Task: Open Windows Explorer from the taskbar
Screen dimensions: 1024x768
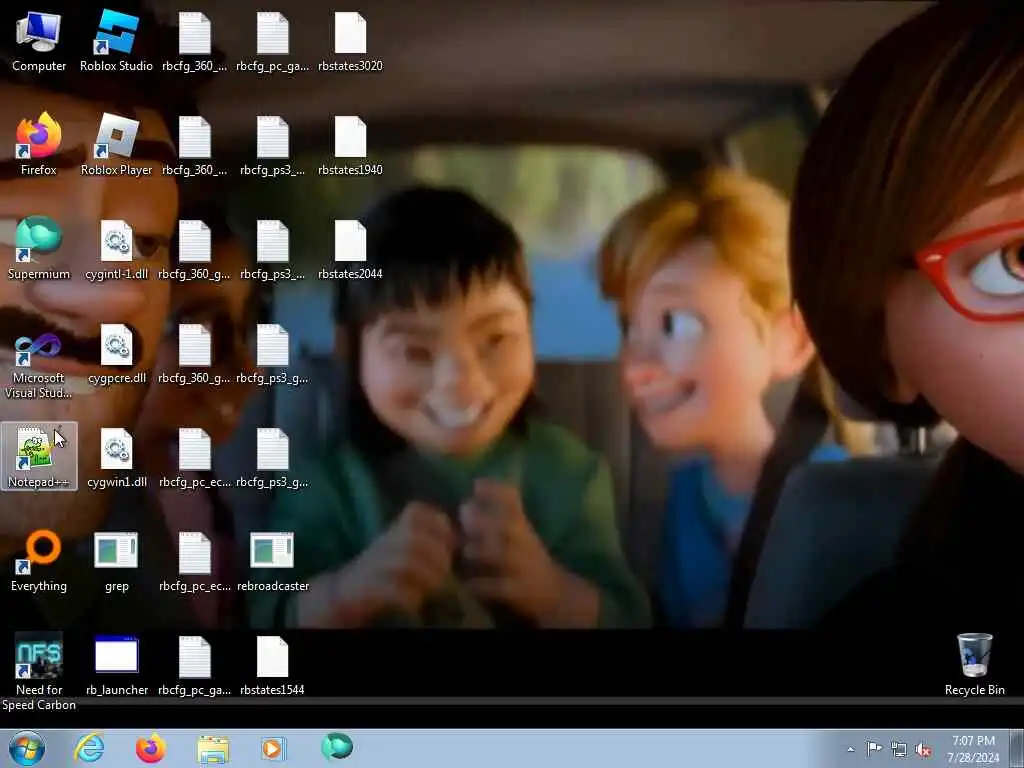Action: click(x=213, y=748)
